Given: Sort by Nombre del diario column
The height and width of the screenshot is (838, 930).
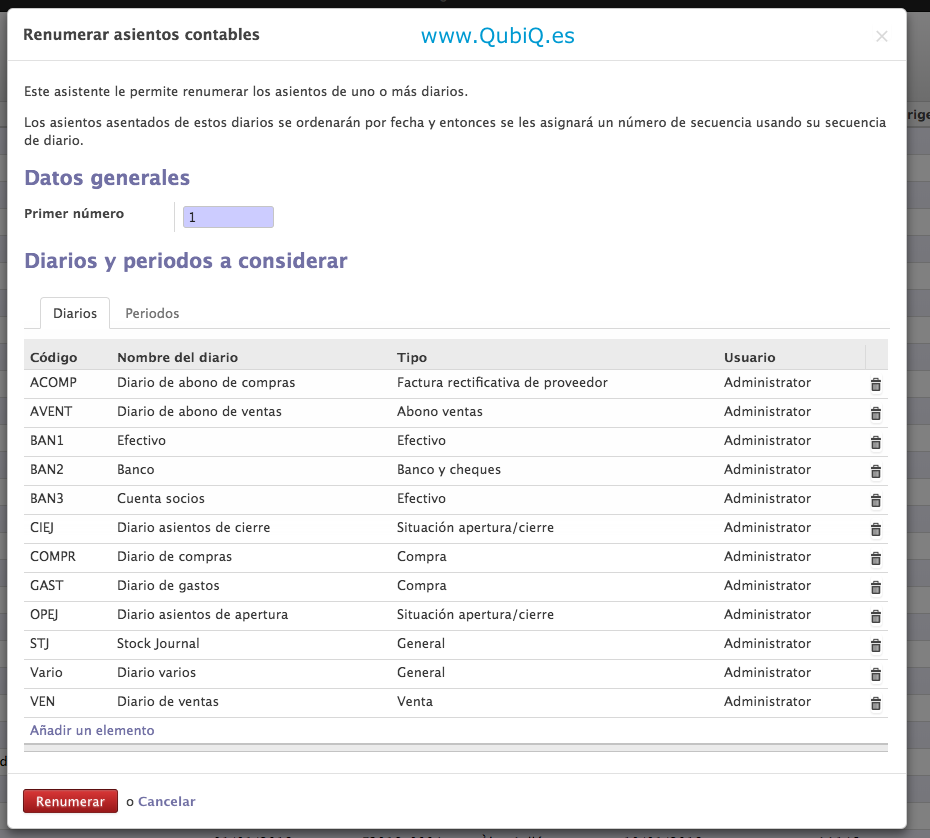Looking at the screenshot, I should click(177, 357).
